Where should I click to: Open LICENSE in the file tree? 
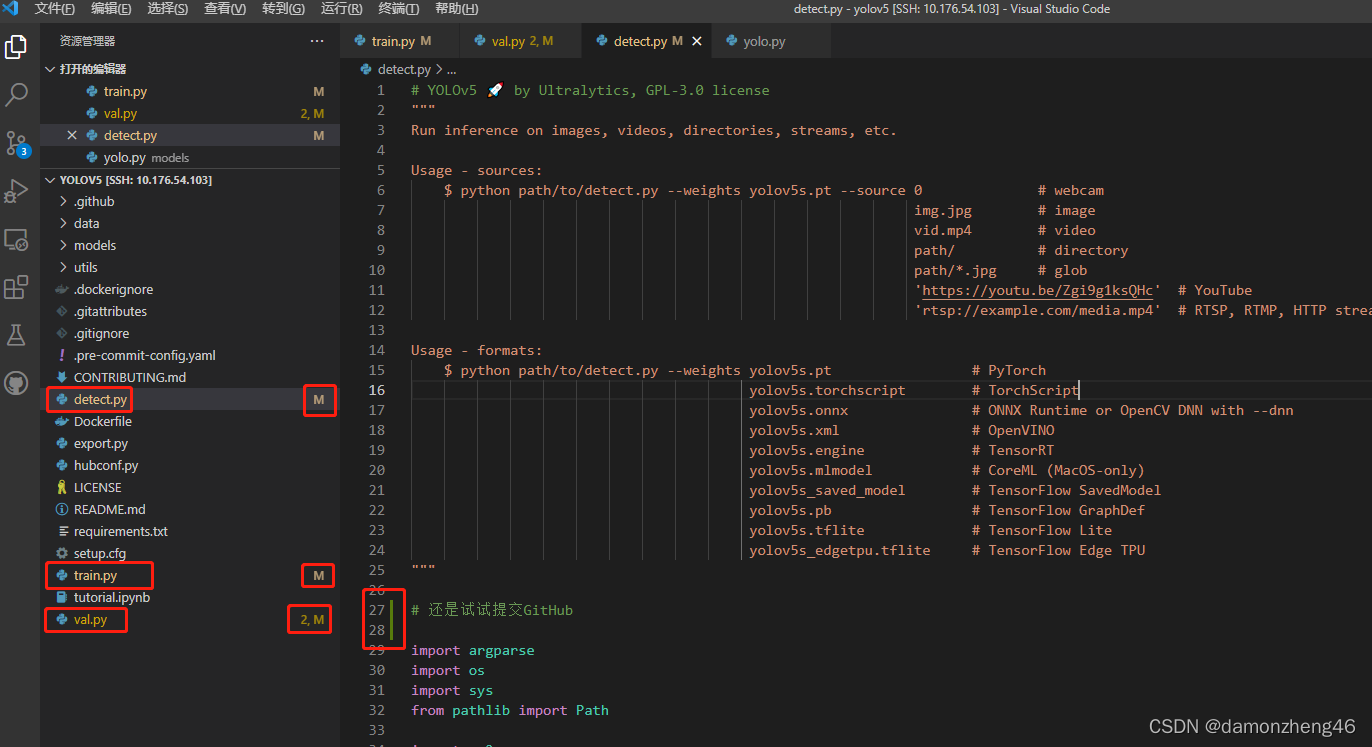(190, 487)
